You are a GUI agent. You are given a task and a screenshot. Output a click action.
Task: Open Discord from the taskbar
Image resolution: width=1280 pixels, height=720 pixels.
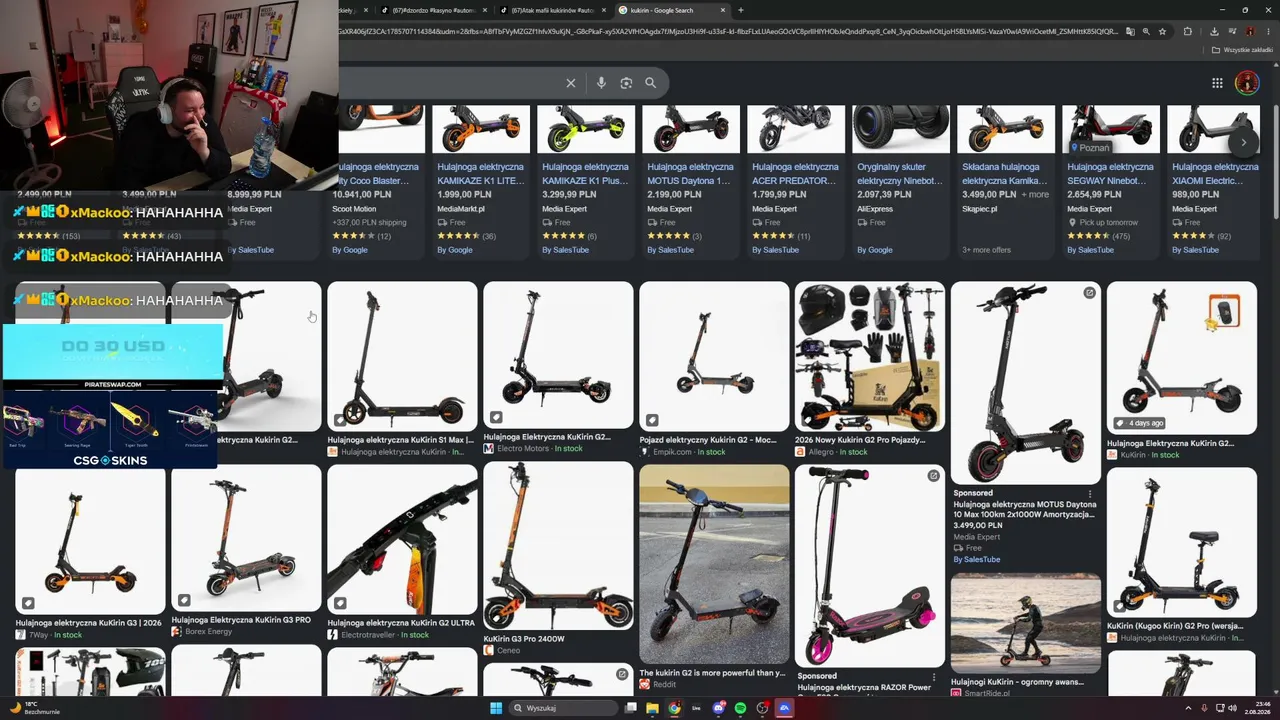(x=719, y=708)
